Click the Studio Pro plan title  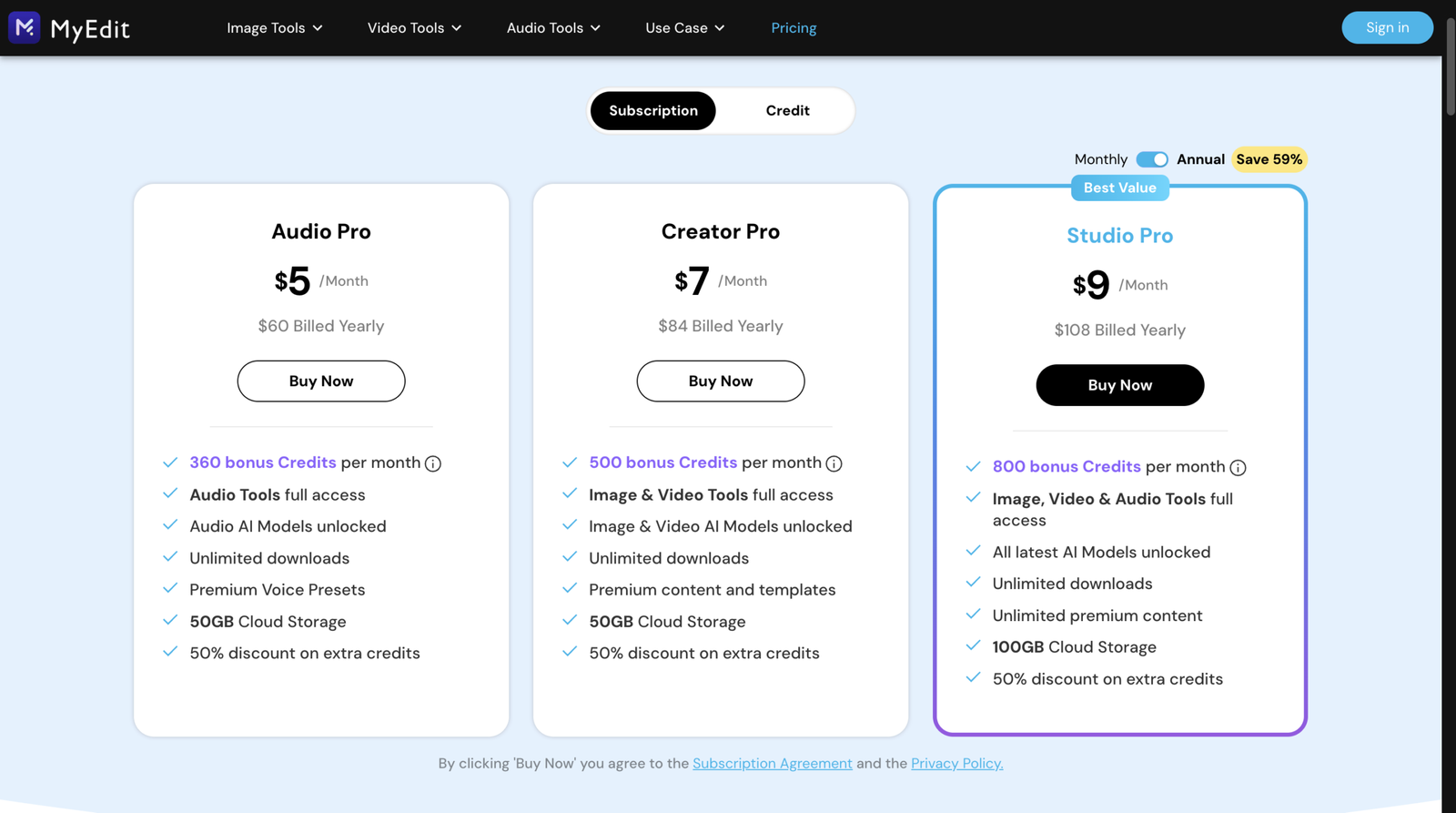[x=1120, y=236]
